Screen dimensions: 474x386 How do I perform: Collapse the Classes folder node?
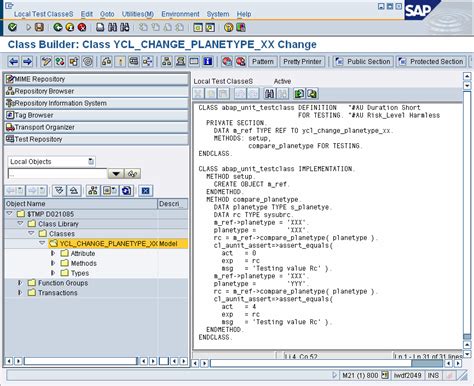31,233
